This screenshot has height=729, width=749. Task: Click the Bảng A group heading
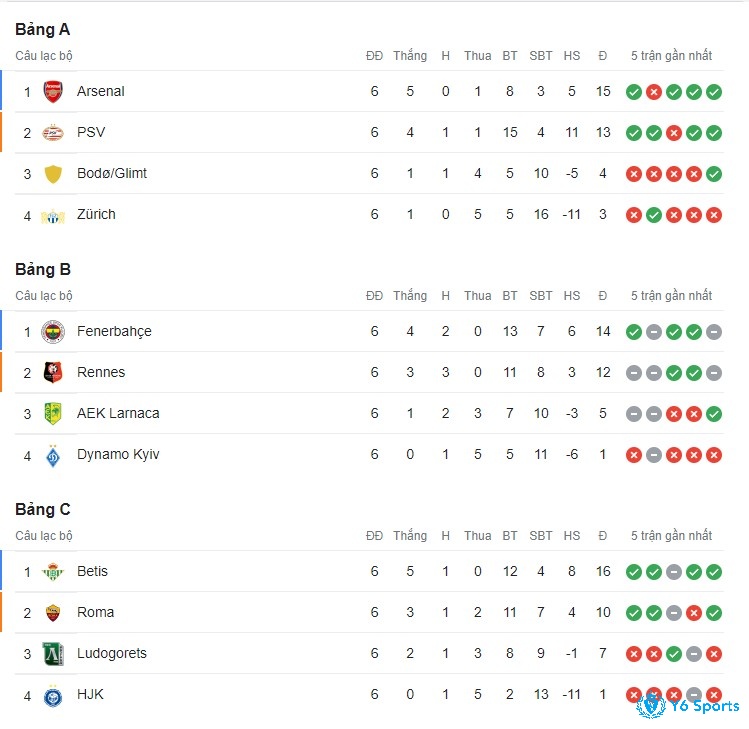click(x=43, y=30)
